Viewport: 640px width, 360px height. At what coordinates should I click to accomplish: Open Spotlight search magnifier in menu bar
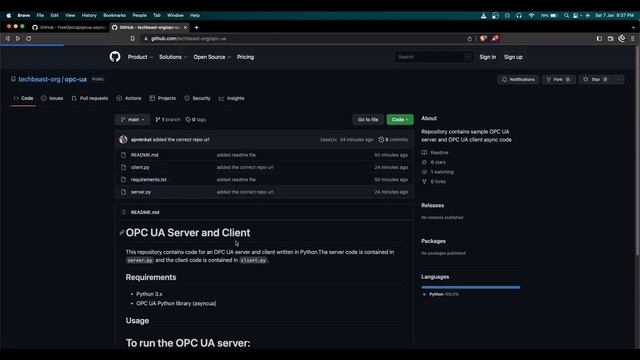pos(566,16)
